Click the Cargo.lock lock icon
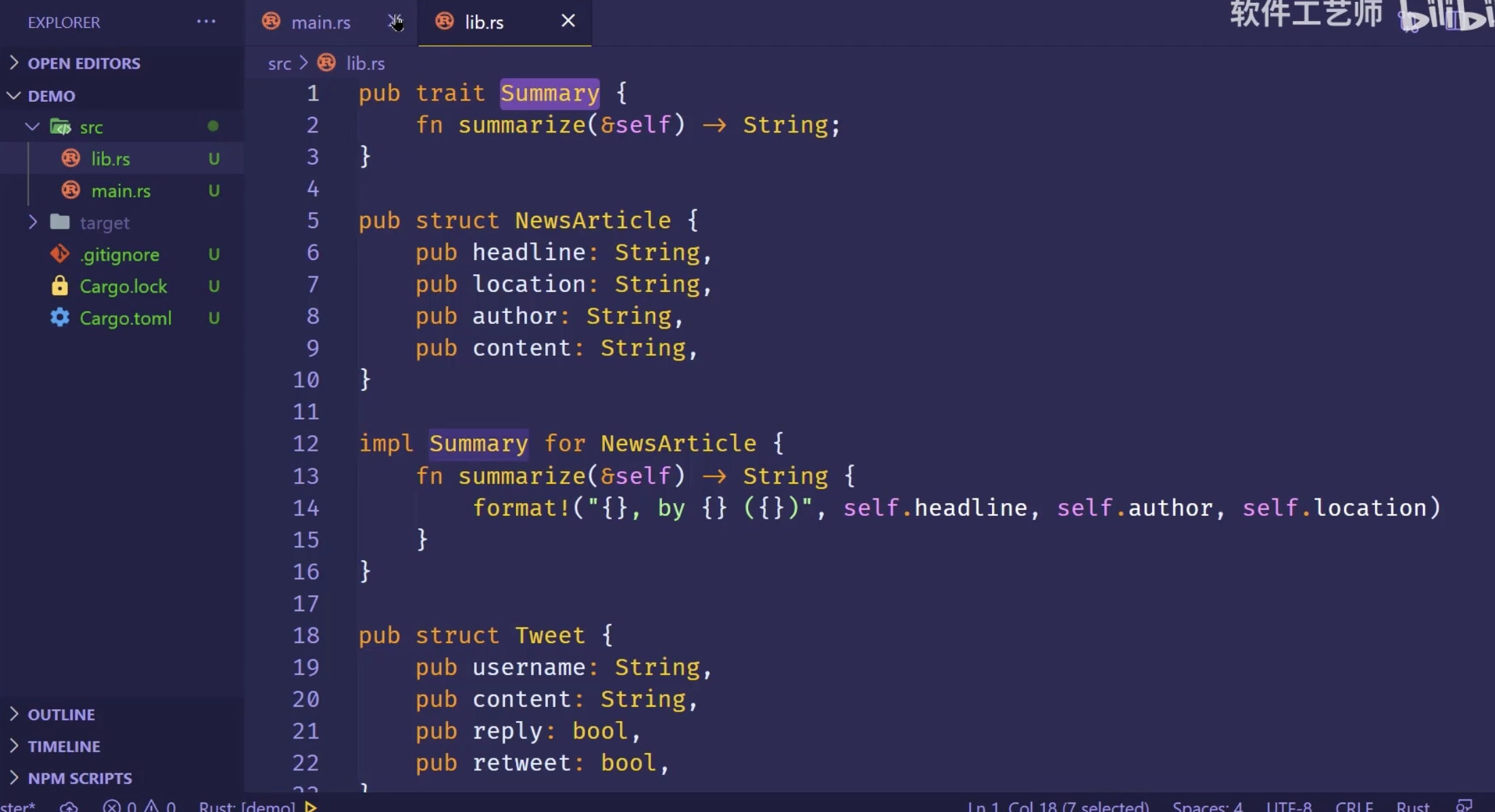 [x=60, y=286]
